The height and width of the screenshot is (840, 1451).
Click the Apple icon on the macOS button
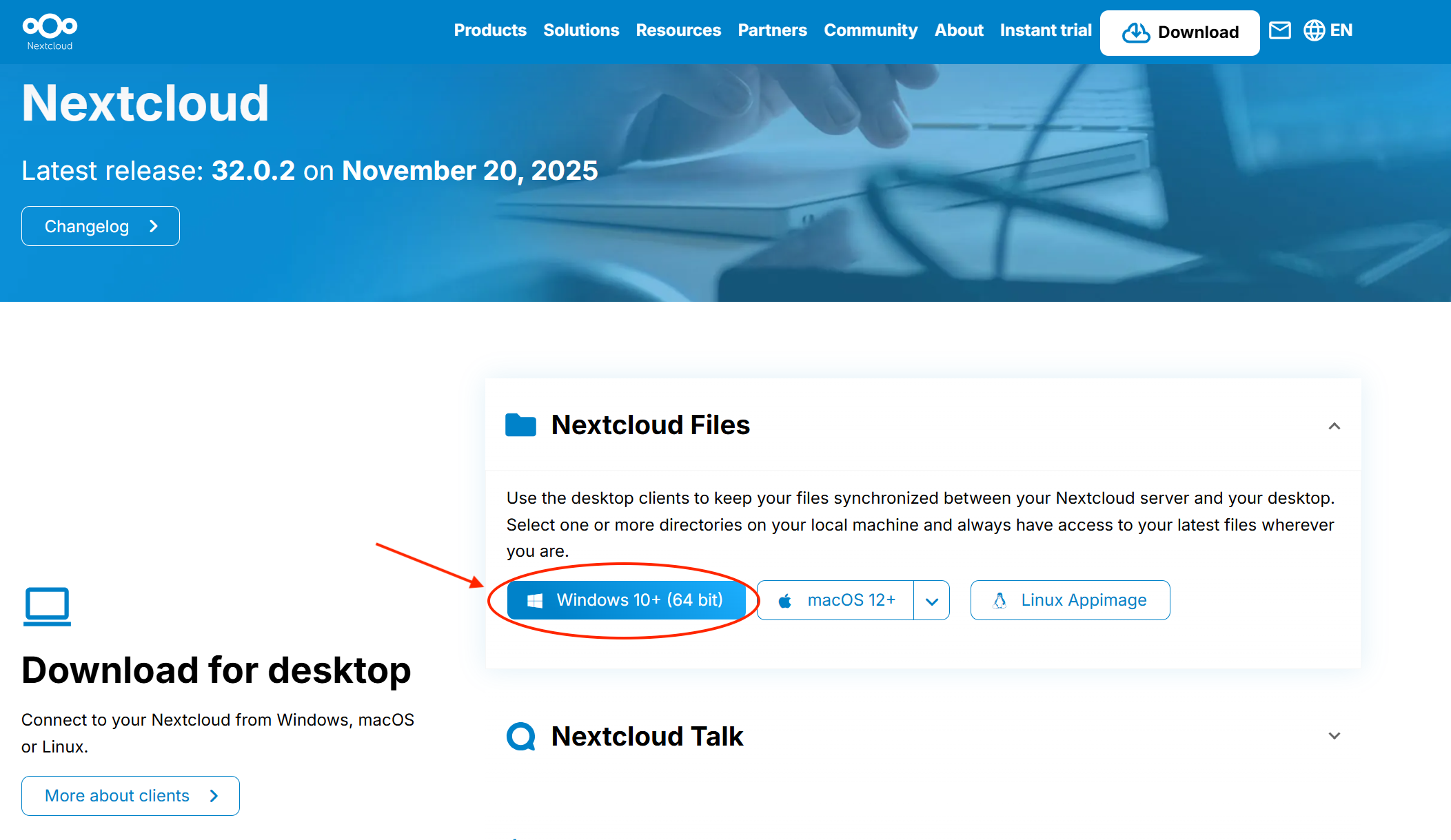click(786, 600)
